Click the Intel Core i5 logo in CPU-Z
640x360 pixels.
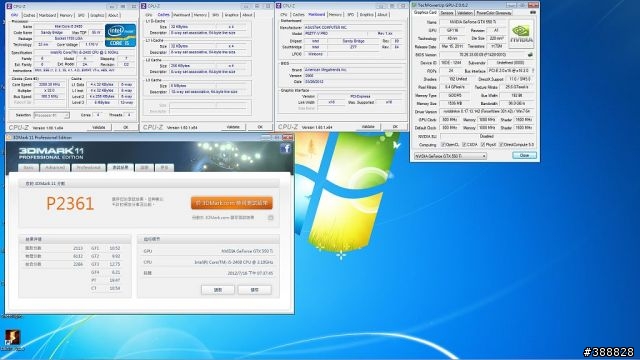pos(120,35)
